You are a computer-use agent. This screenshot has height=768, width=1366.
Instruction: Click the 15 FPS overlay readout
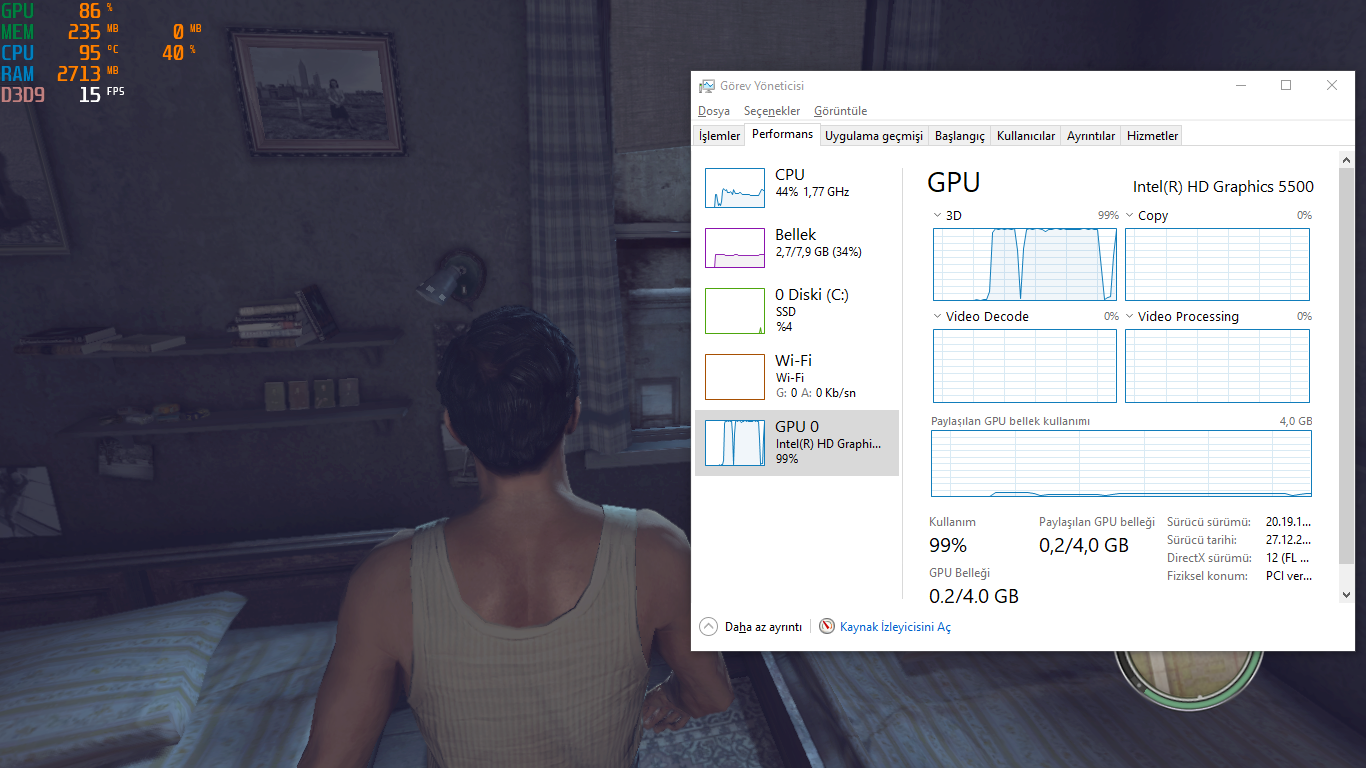pos(102,94)
